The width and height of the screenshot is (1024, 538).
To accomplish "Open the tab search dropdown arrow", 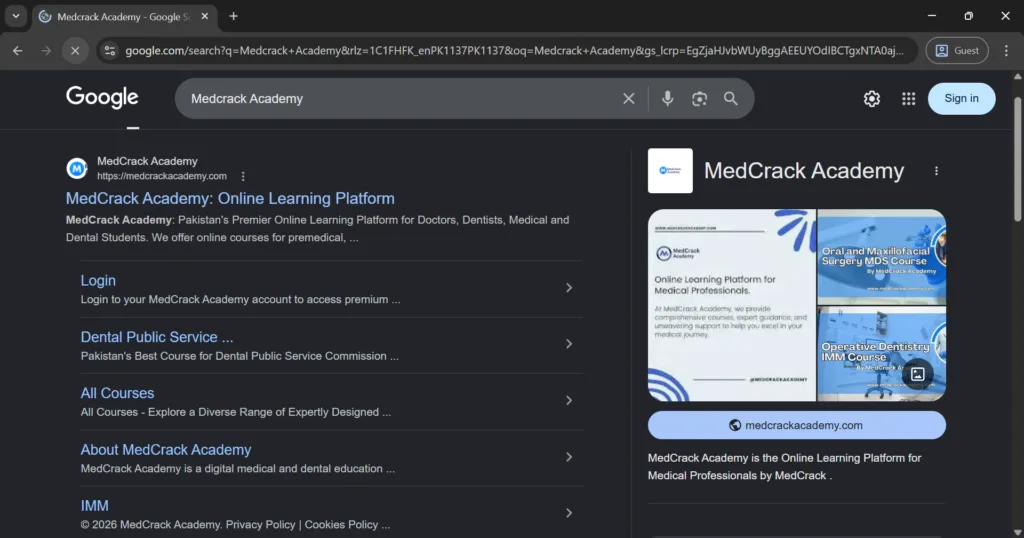I will tap(16, 16).
